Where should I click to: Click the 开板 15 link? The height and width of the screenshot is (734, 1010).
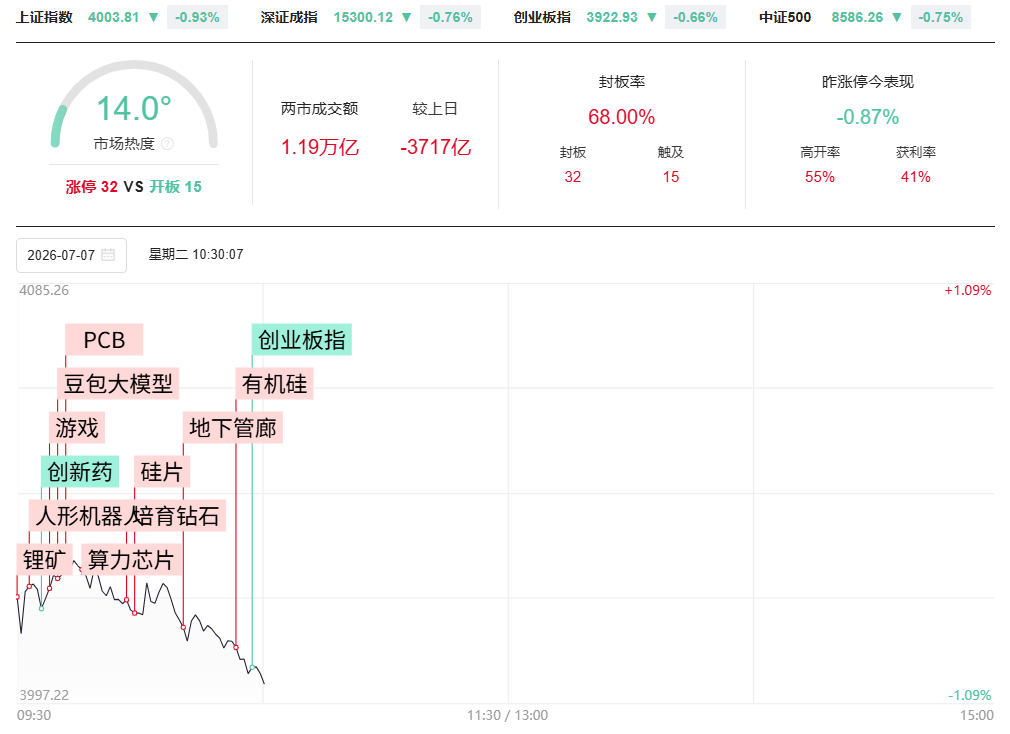[175, 187]
